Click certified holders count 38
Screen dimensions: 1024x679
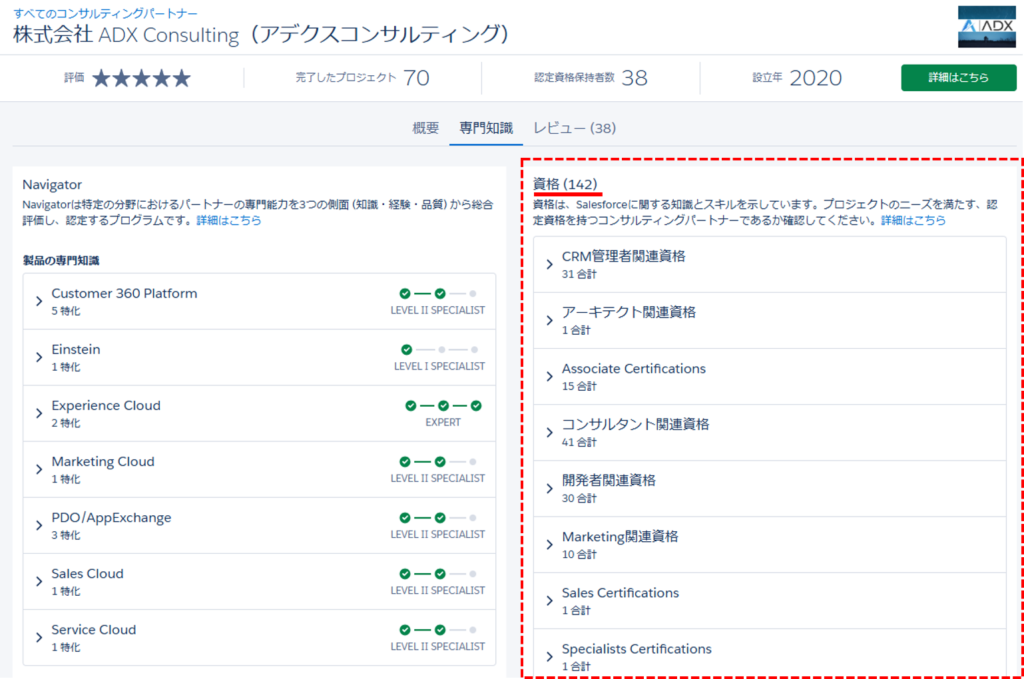(634, 78)
